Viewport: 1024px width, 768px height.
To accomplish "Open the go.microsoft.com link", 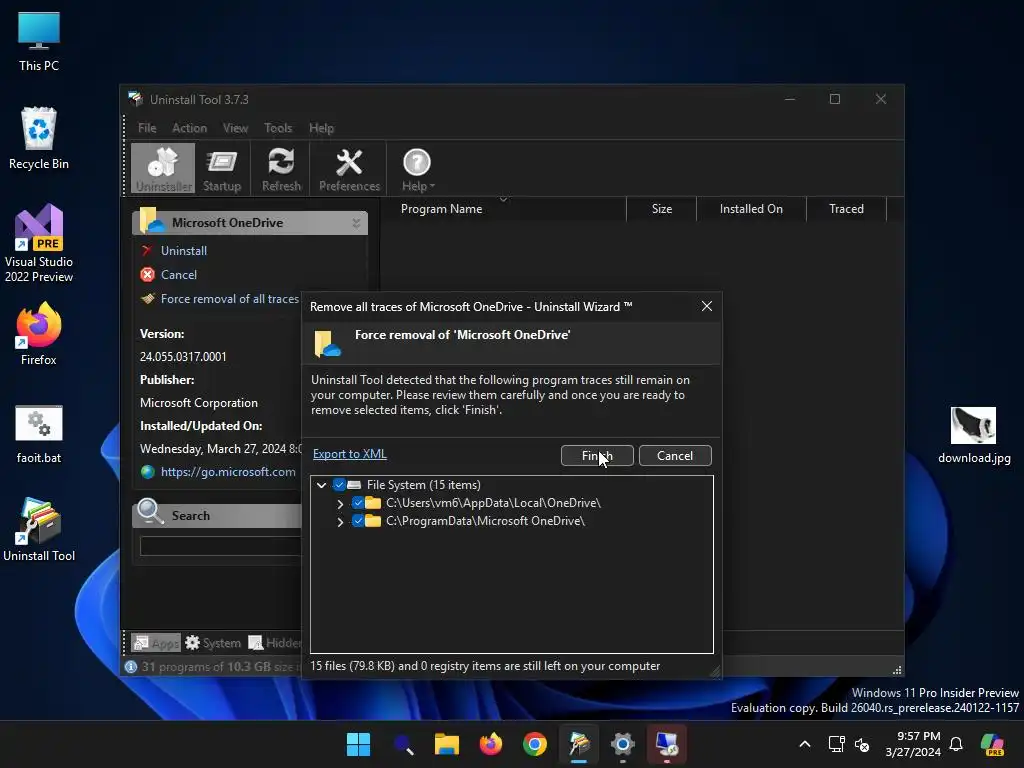I will 228,472.
